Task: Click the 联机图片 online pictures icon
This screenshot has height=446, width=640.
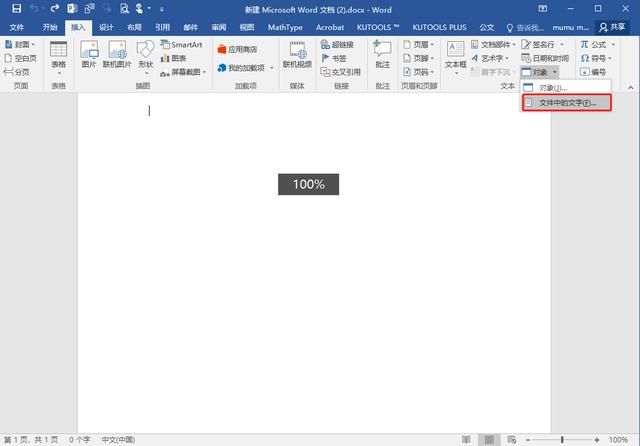Action: (117, 54)
